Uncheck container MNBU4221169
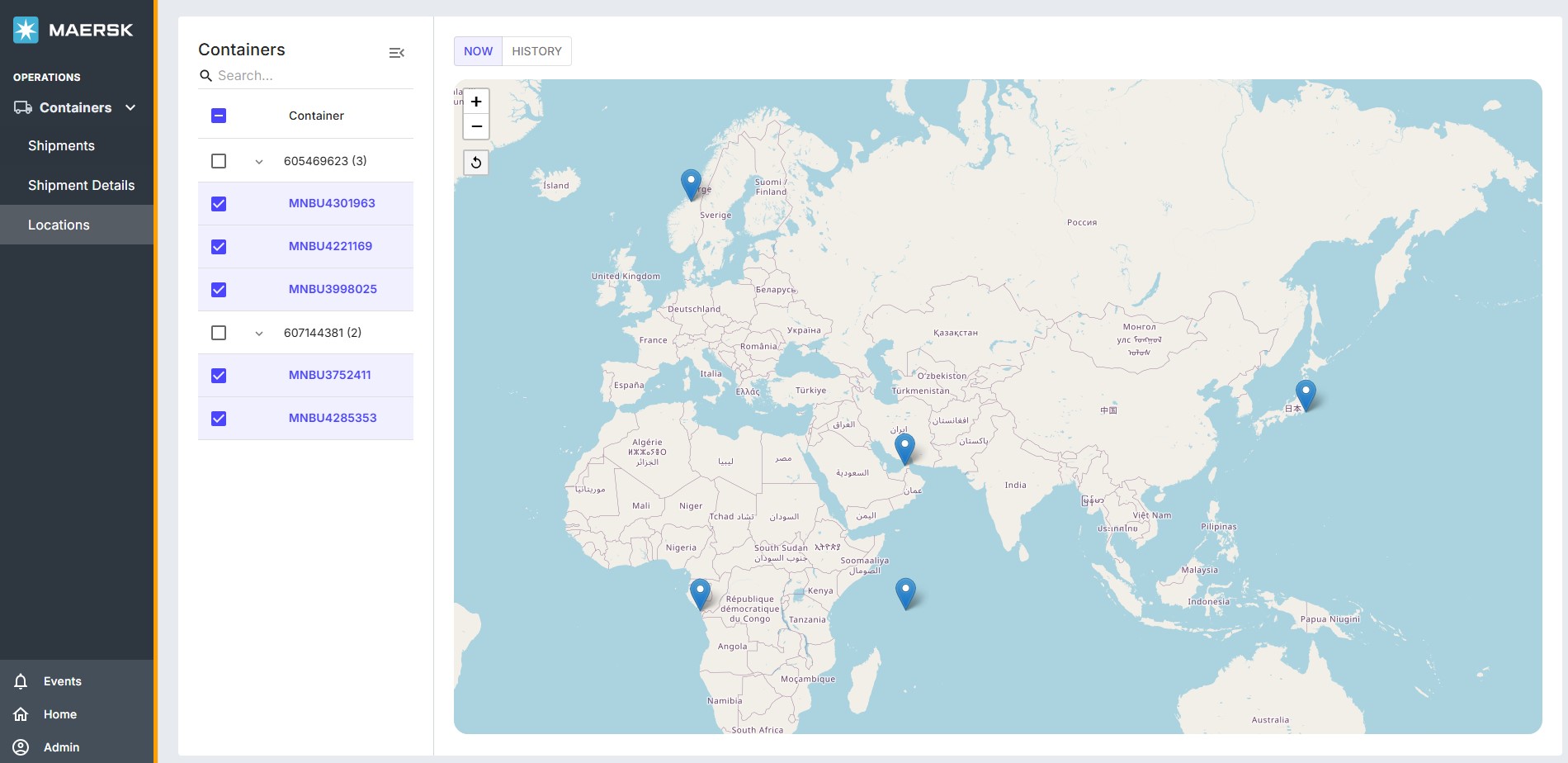The height and width of the screenshot is (763, 1568). tap(219, 247)
